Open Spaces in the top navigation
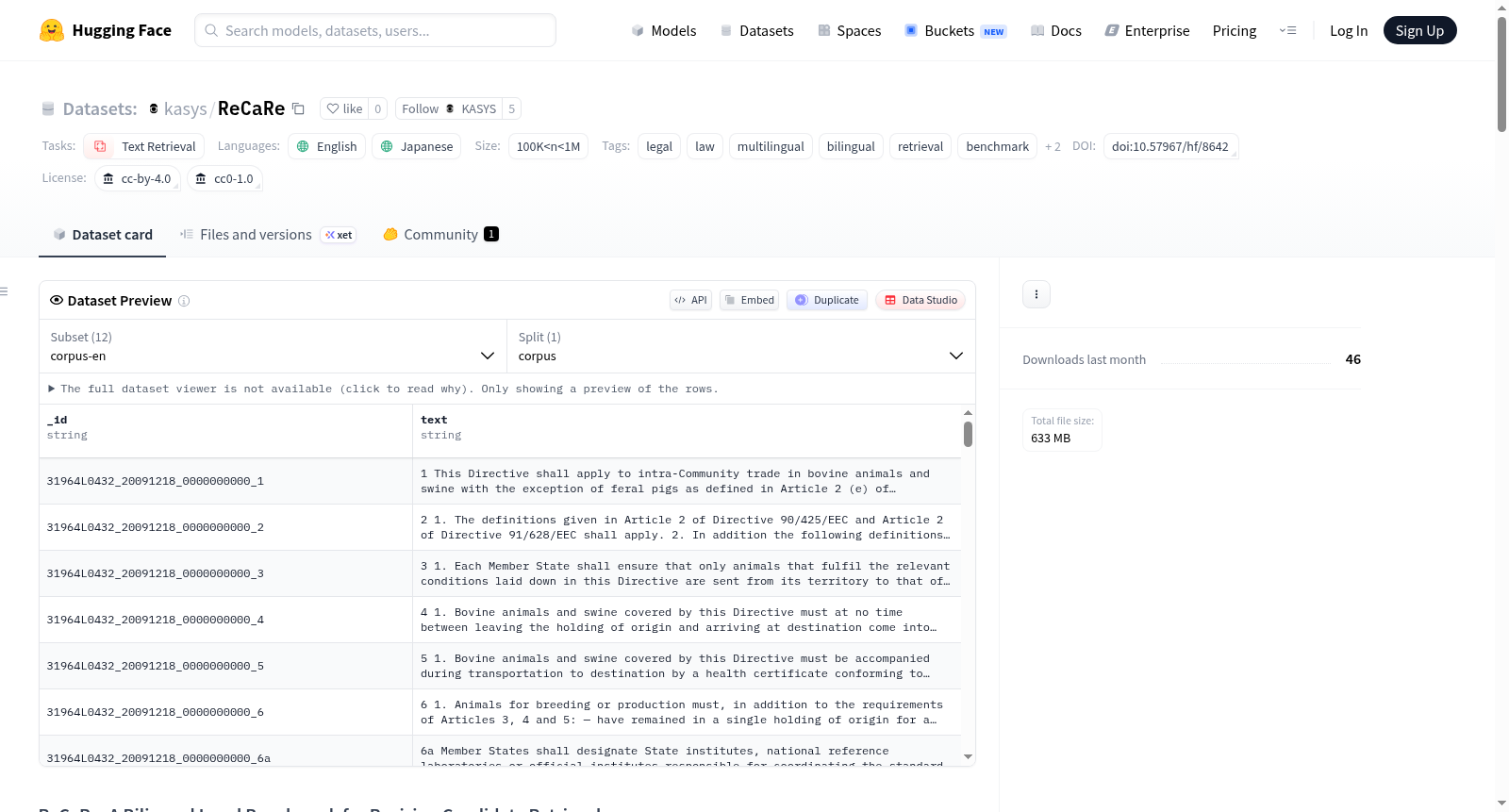1509x812 pixels. point(850,30)
